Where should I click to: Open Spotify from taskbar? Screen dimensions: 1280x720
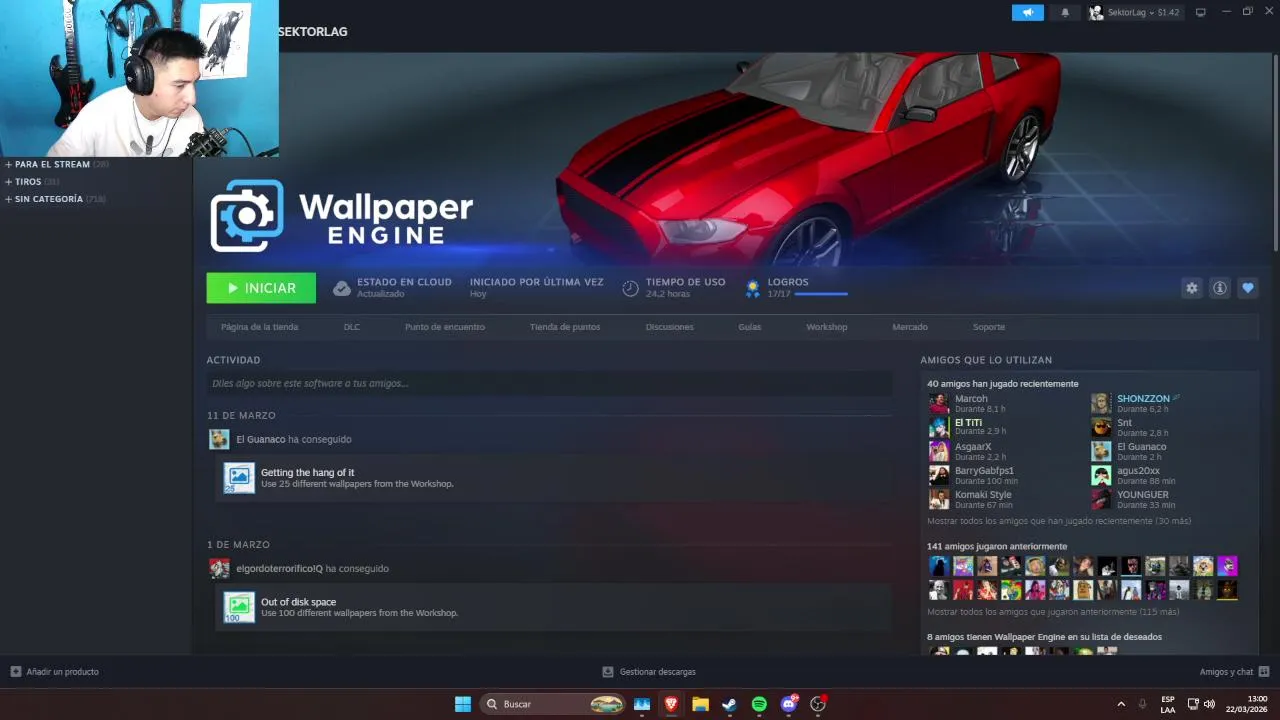tap(759, 704)
